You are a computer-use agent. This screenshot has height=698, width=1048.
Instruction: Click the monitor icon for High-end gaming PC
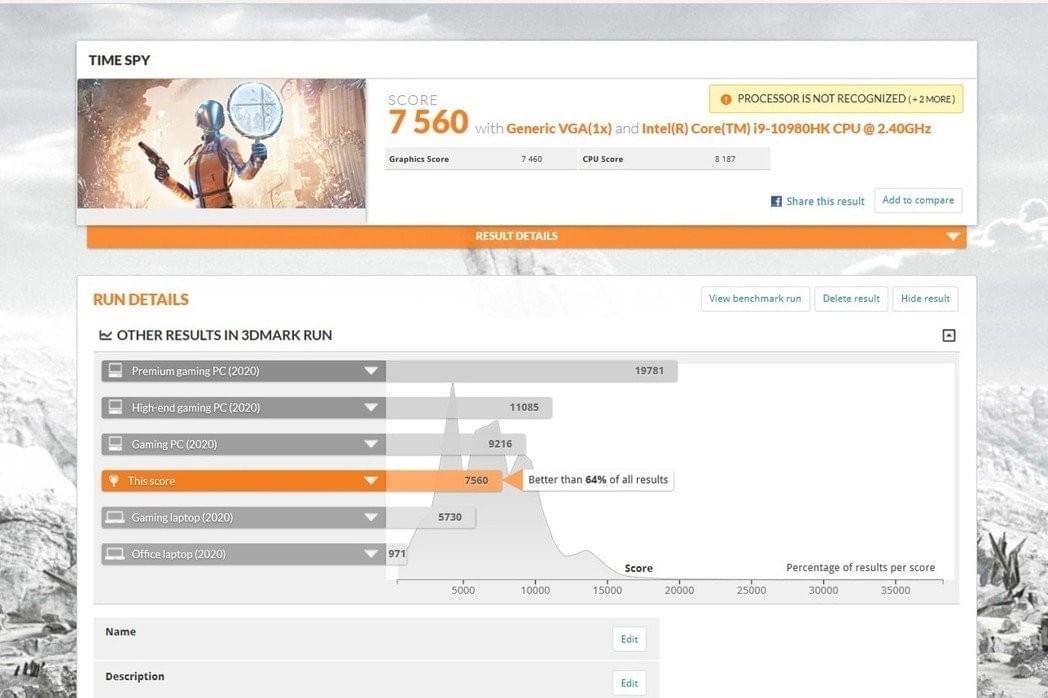(115, 407)
